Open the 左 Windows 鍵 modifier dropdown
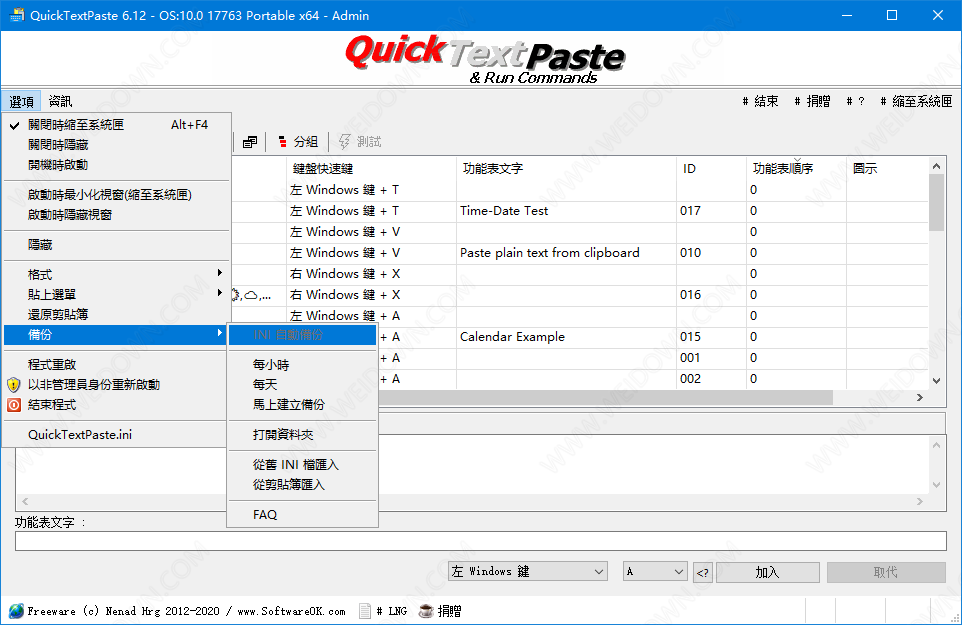This screenshot has width=962, height=625. pos(527,572)
